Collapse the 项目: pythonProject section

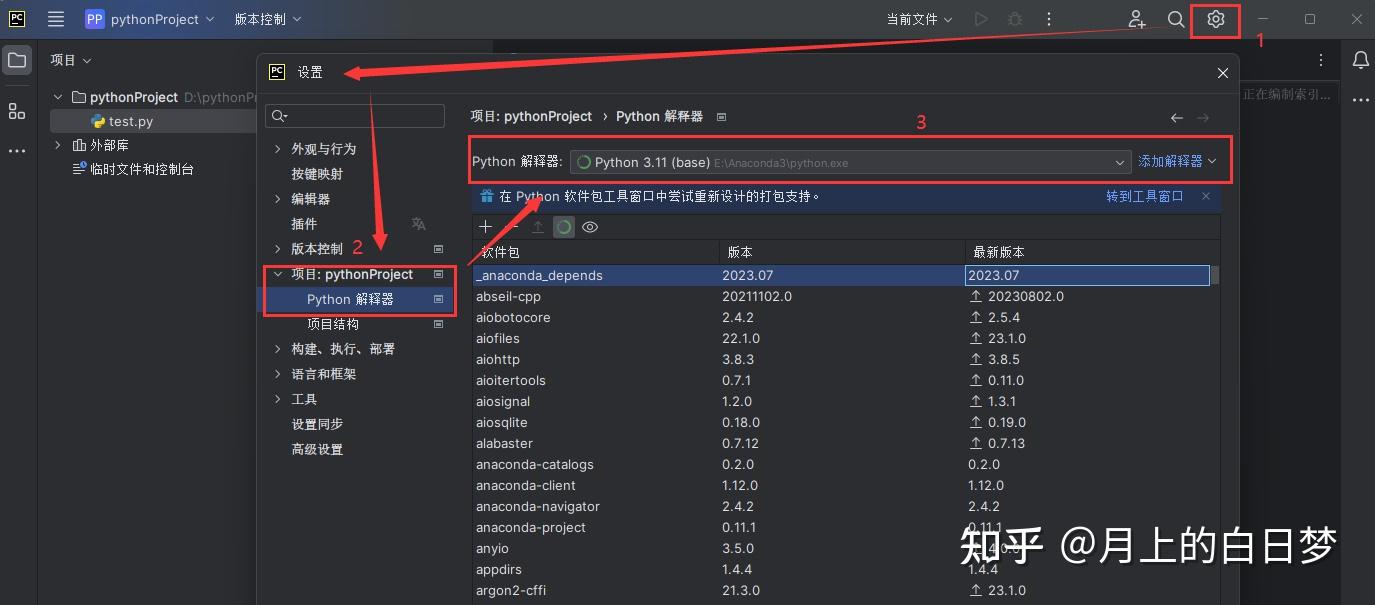tap(278, 273)
